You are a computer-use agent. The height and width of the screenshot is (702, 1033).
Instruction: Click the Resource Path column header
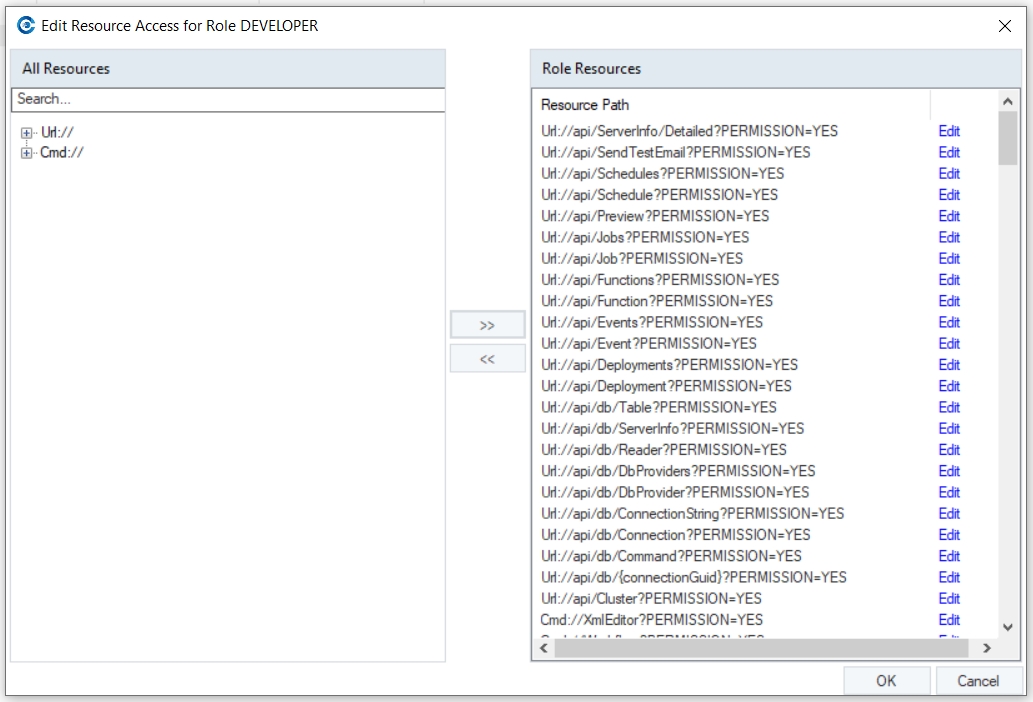click(x=731, y=105)
